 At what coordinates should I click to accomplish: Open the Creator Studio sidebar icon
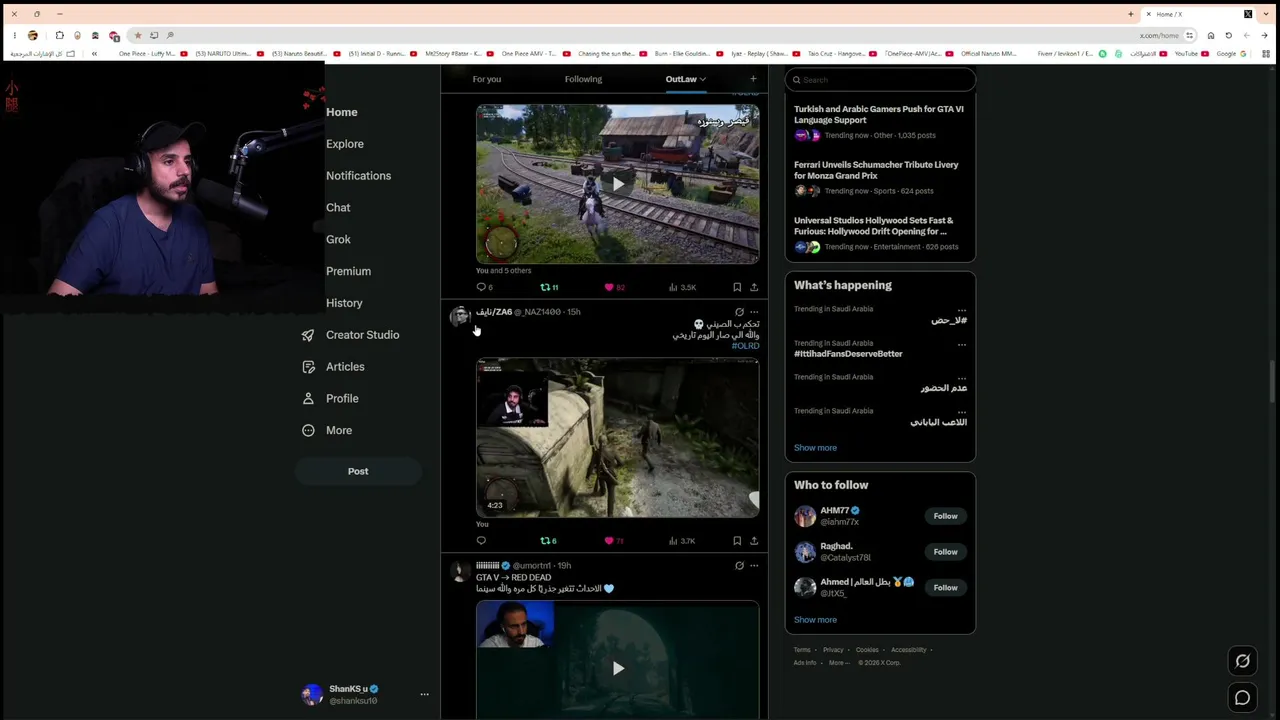point(308,335)
